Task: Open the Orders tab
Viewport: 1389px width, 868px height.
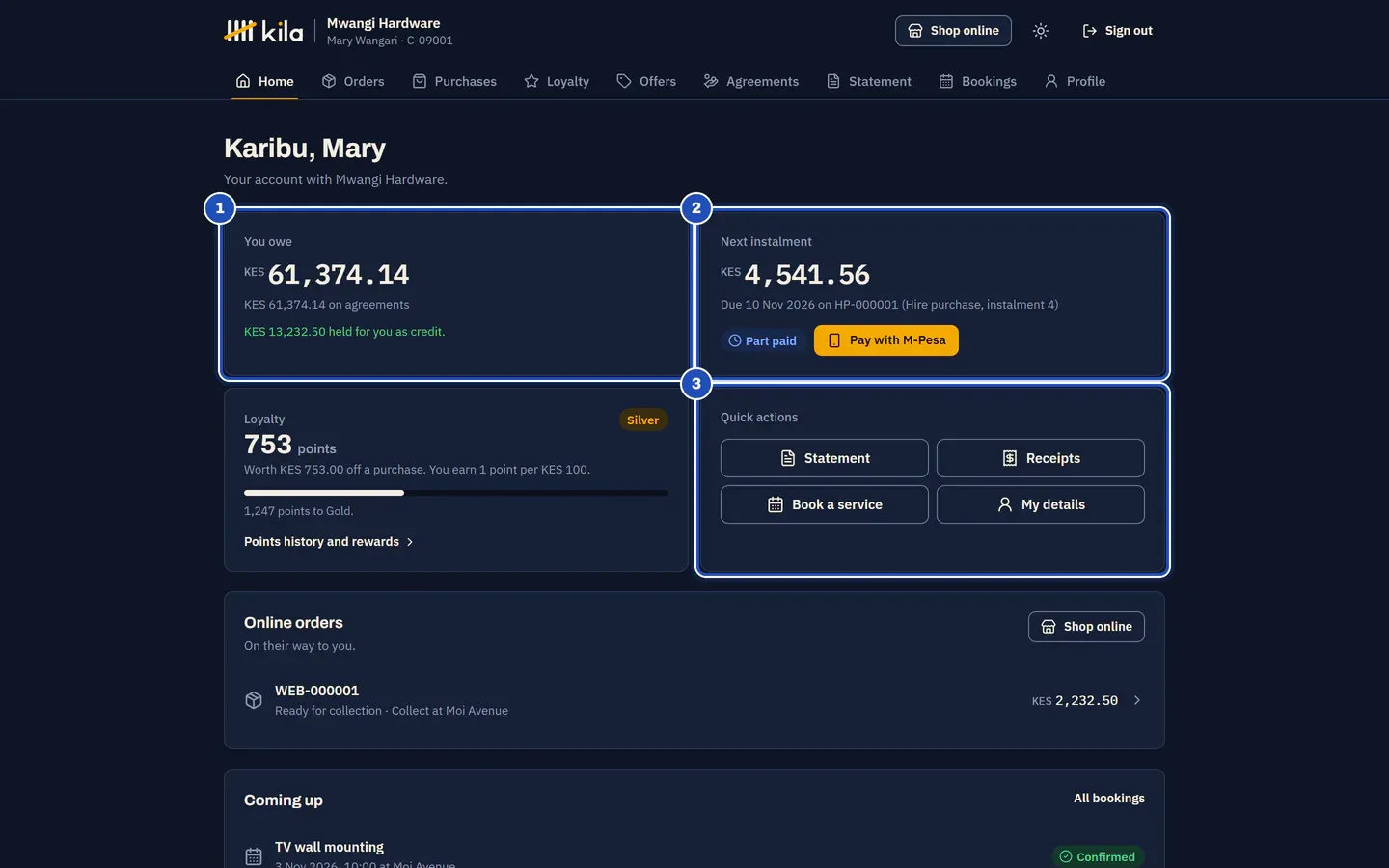Action: click(x=353, y=81)
